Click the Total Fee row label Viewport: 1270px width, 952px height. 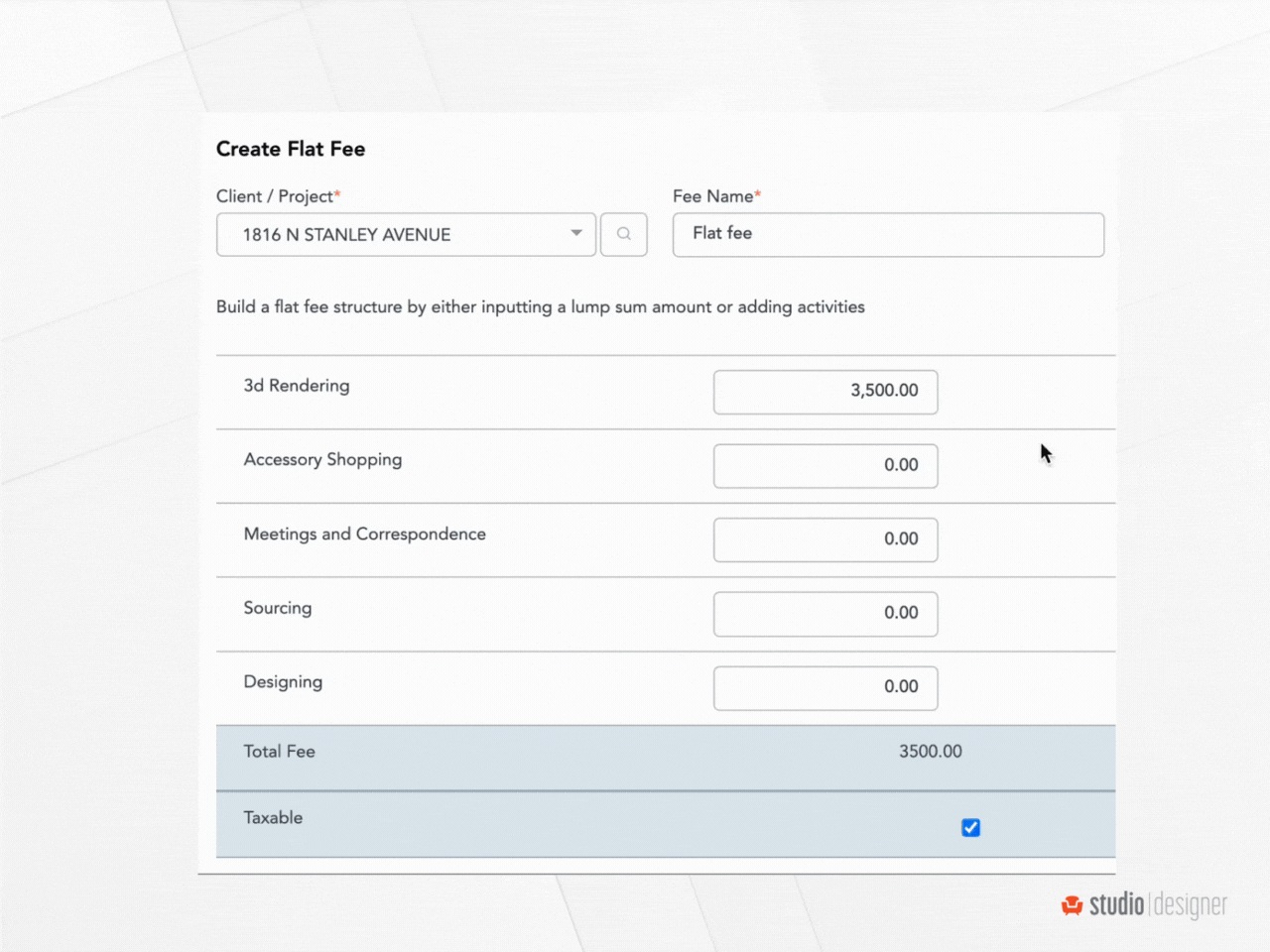coord(279,752)
